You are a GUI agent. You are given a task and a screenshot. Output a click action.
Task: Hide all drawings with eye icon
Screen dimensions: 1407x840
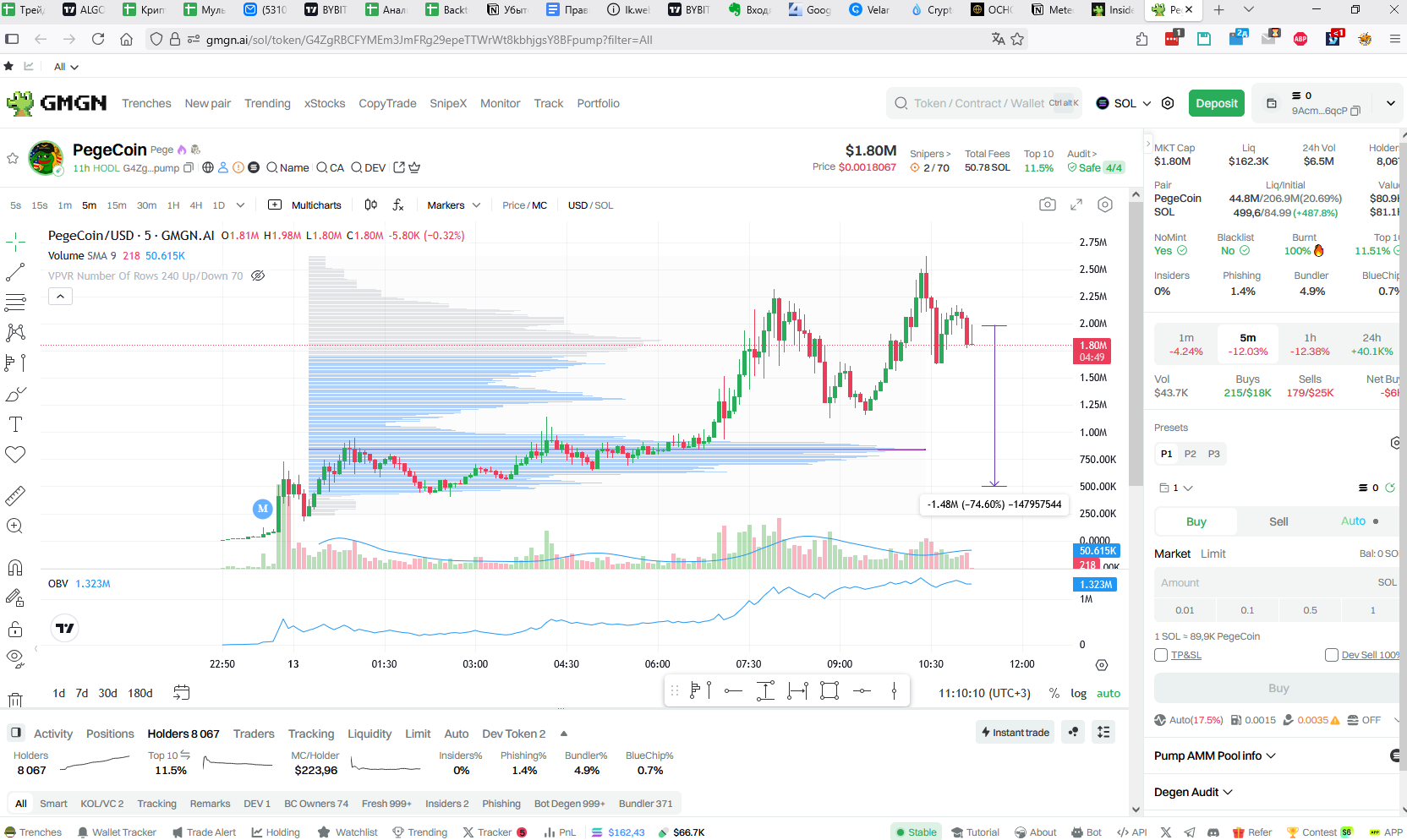(15, 658)
